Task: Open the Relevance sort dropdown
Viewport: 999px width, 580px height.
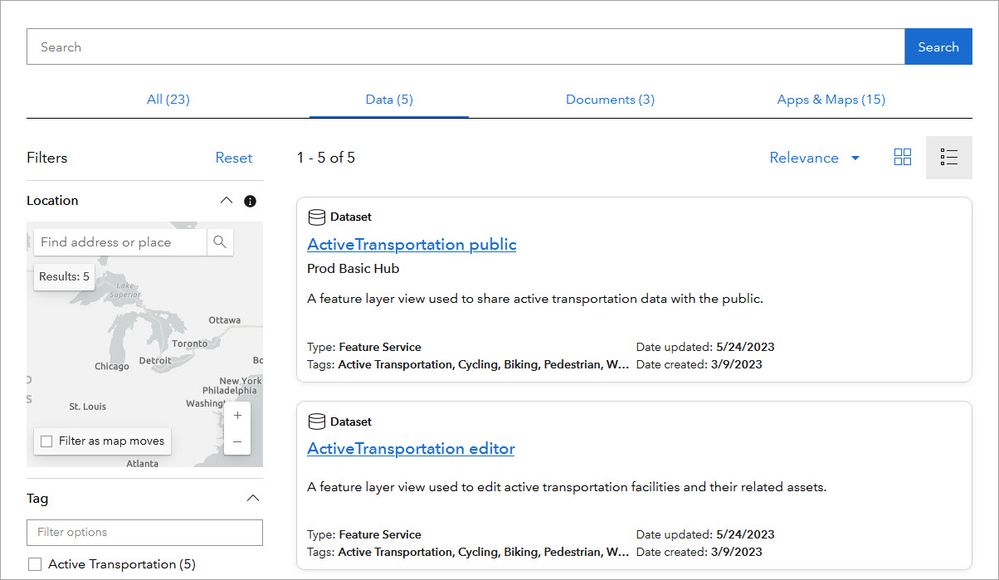Action: pos(814,158)
